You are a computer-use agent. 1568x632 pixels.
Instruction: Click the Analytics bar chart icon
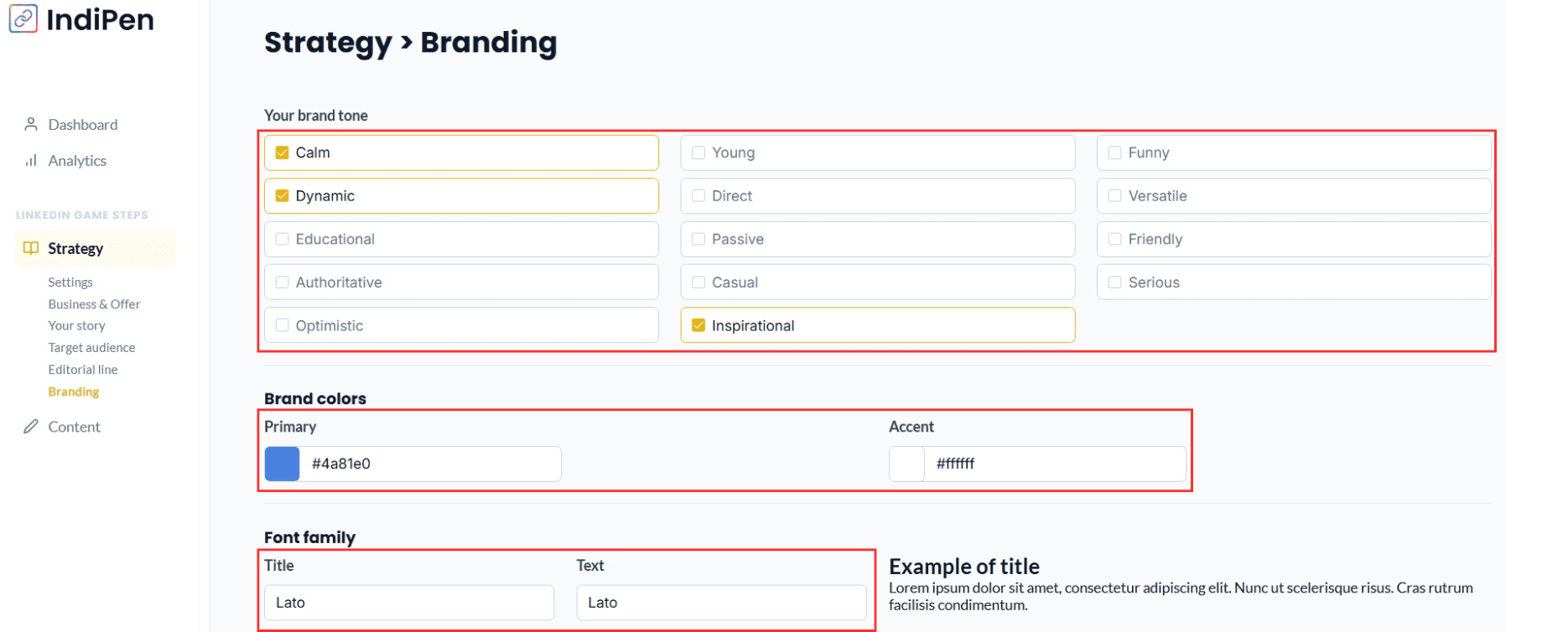31,160
